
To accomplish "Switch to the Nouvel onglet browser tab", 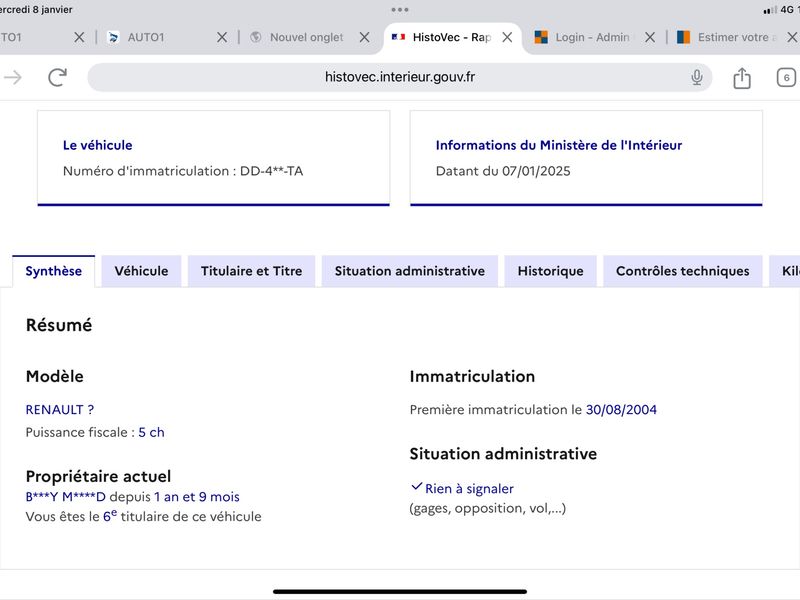I will coord(307,37).
